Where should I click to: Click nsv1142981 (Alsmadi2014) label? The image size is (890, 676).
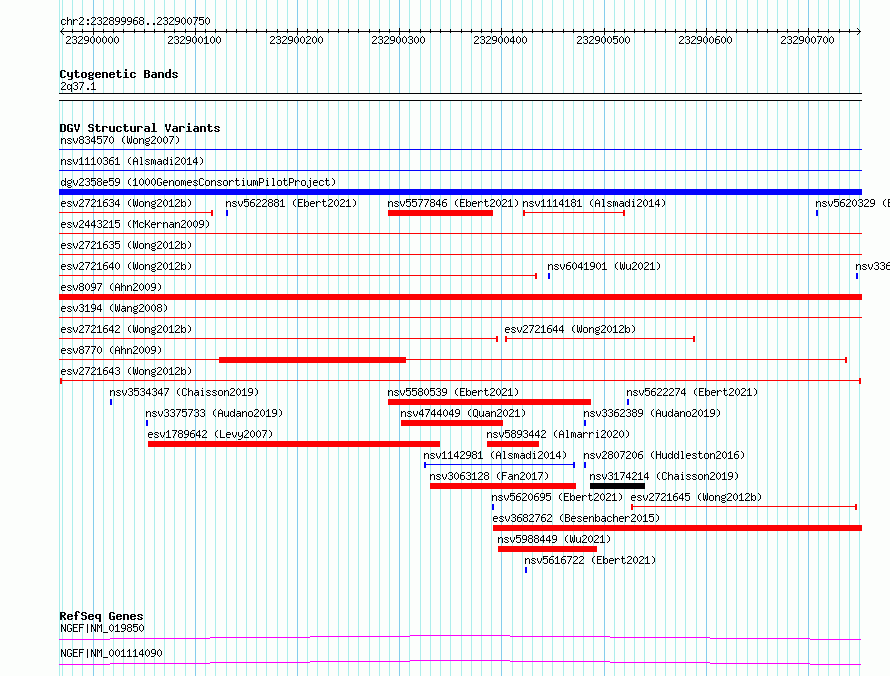[495, 455]
